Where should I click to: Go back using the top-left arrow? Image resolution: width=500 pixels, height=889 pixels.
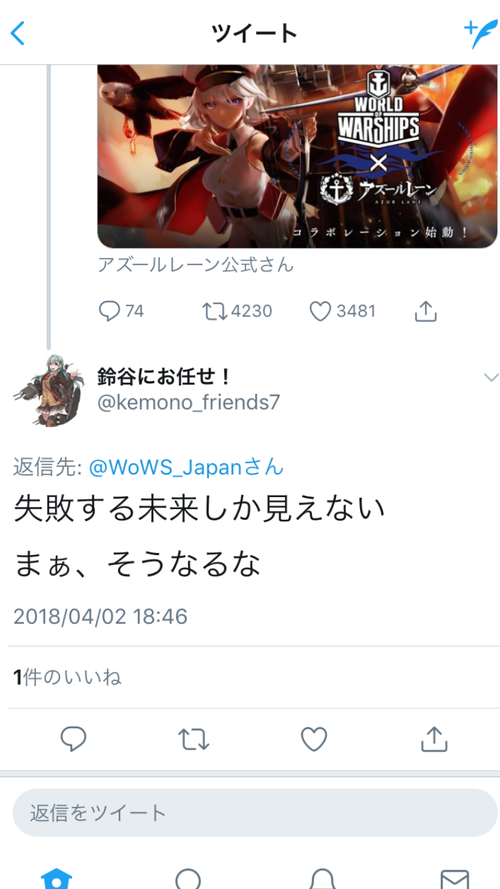(18, 33)
